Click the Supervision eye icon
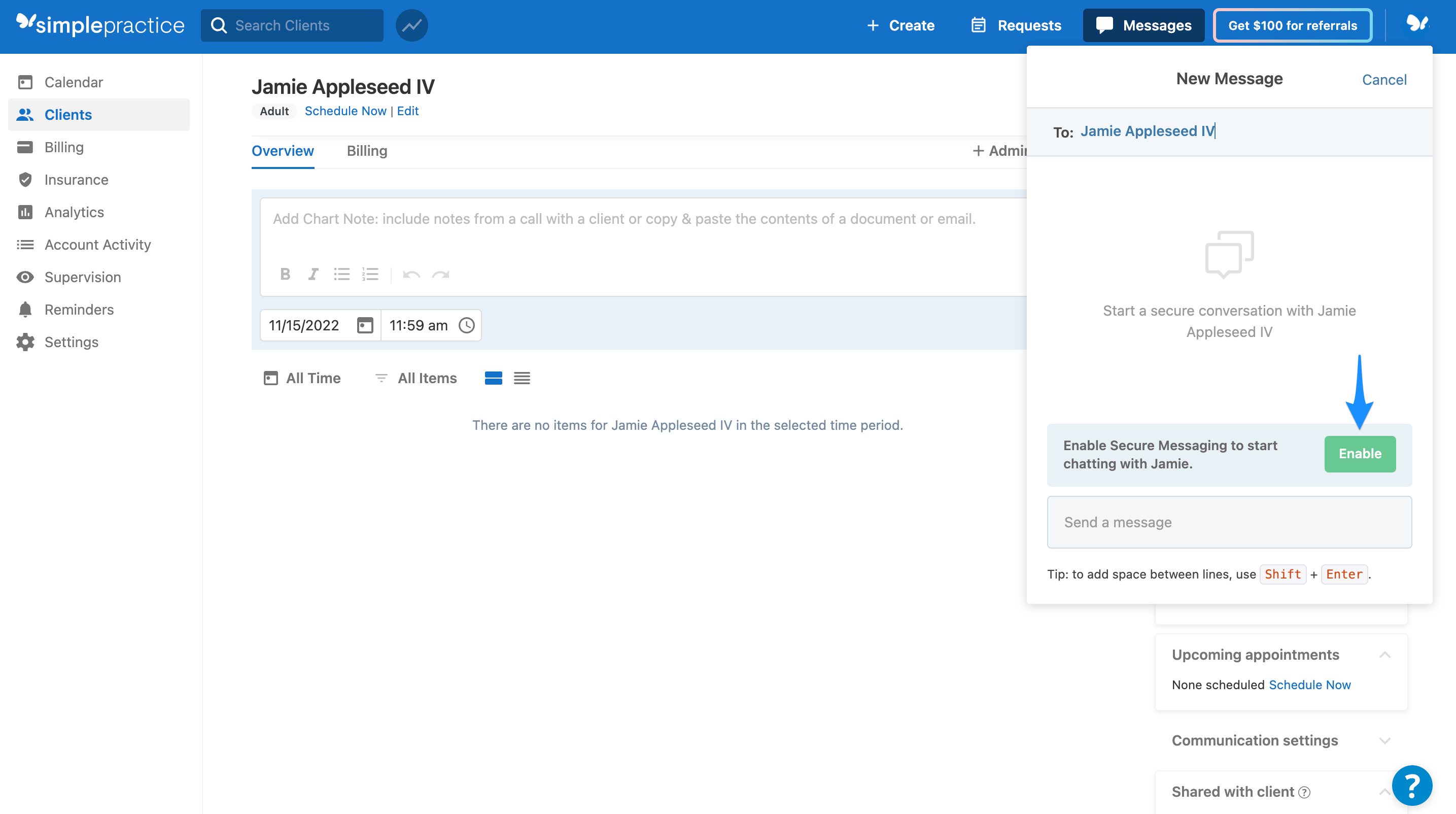This screenshot has width=1456, height=814. click(25, 277)
